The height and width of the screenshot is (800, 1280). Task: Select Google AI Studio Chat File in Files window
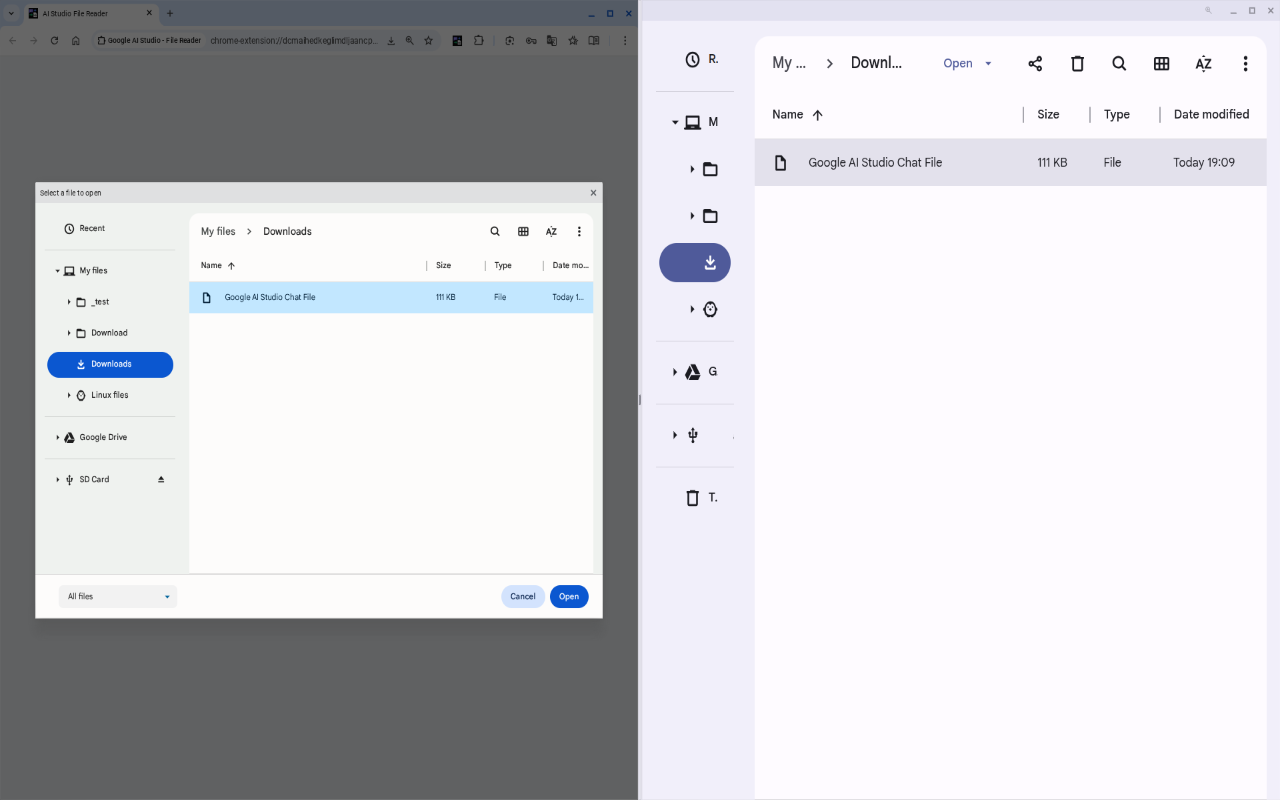(x=1010, y=163)
